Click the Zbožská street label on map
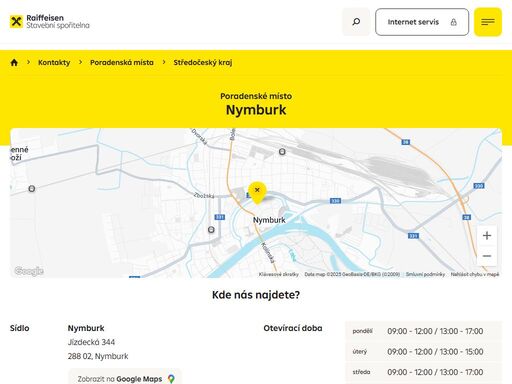The image size is (512, 384). click(x=204, y=196)
